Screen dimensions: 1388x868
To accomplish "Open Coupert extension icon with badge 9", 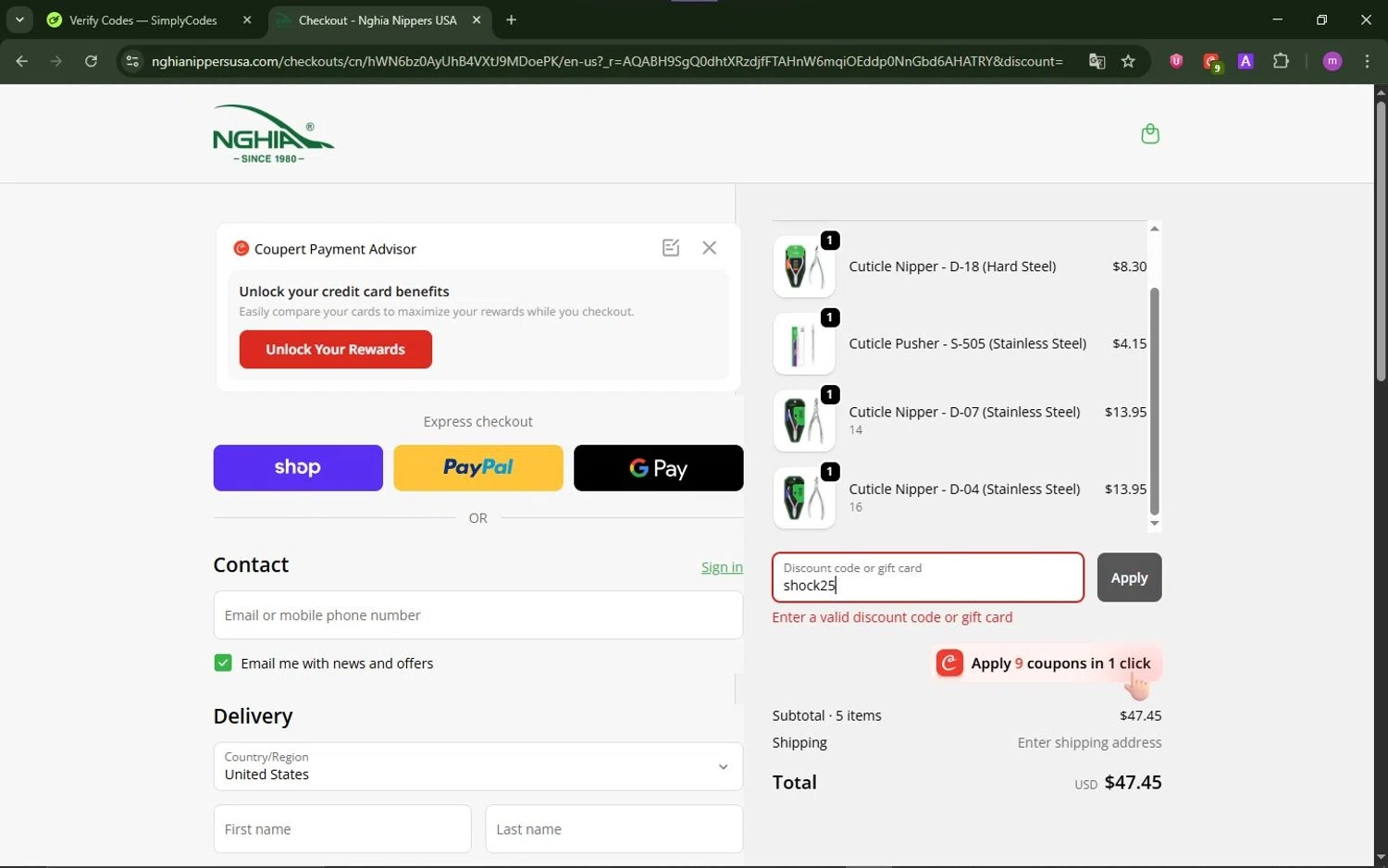I will (x=1211, y=62).
